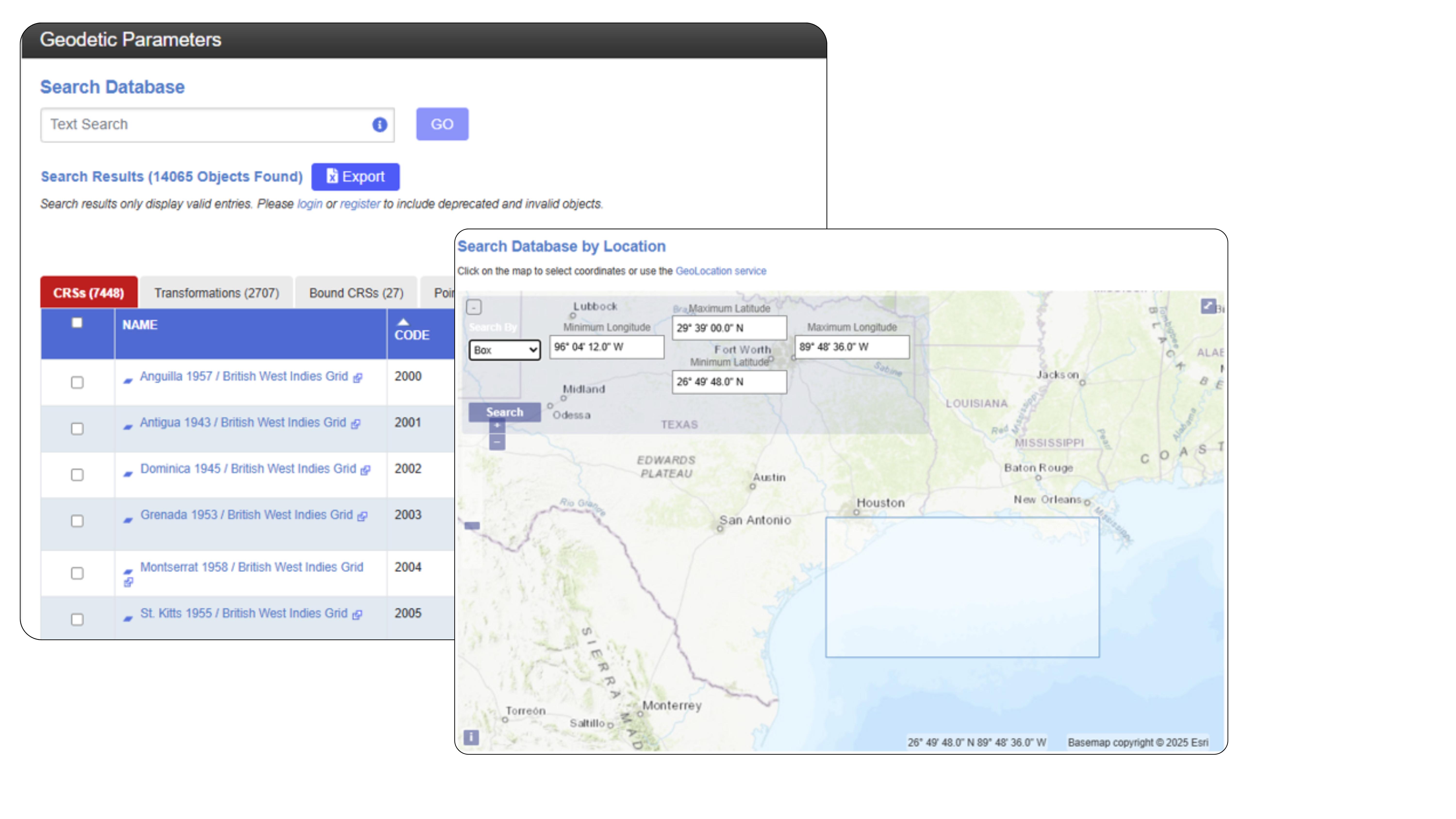Click the Export icon to download search results
1456x819 pixels.
point(332,176)
